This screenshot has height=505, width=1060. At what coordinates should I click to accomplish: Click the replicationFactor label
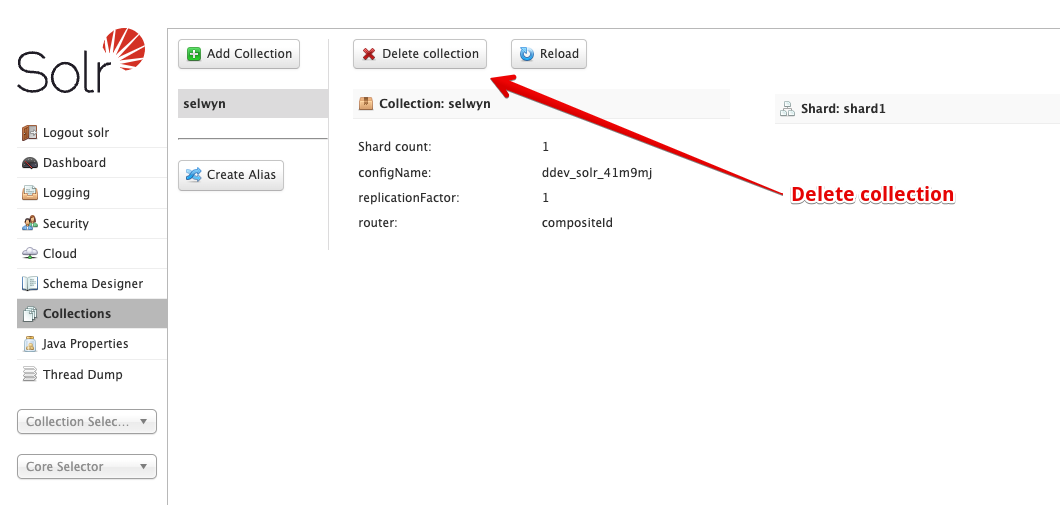[409, 198]
